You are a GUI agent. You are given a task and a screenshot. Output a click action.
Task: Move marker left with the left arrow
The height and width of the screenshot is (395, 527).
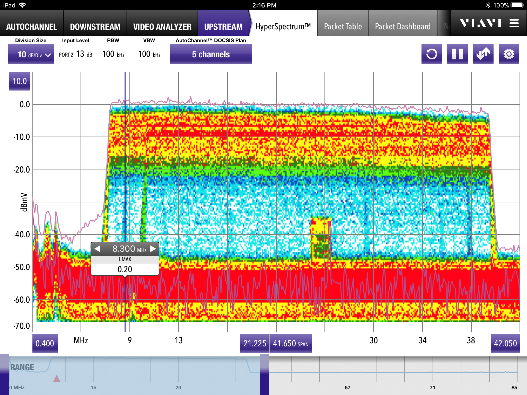click(x=97, y=249)
